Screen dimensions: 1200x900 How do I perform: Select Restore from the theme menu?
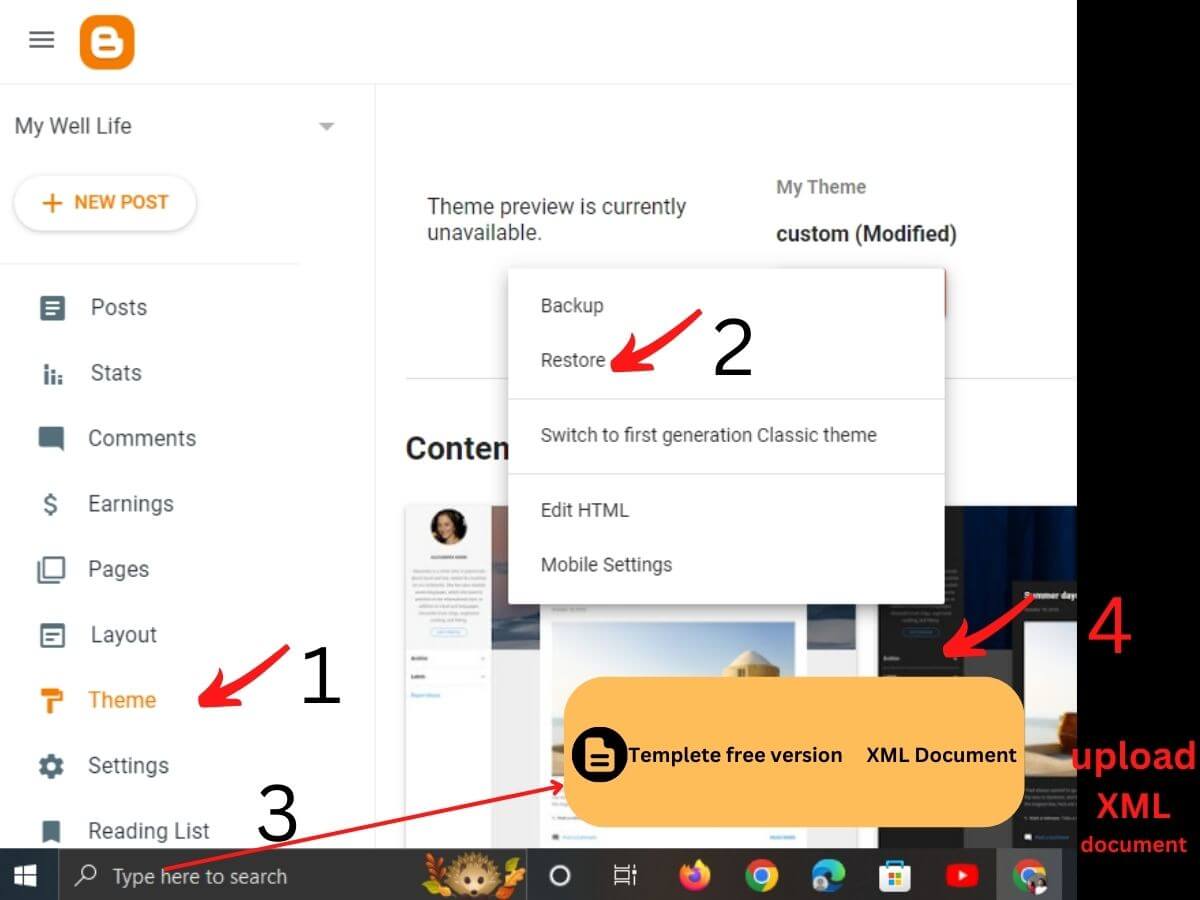point(573,360)
